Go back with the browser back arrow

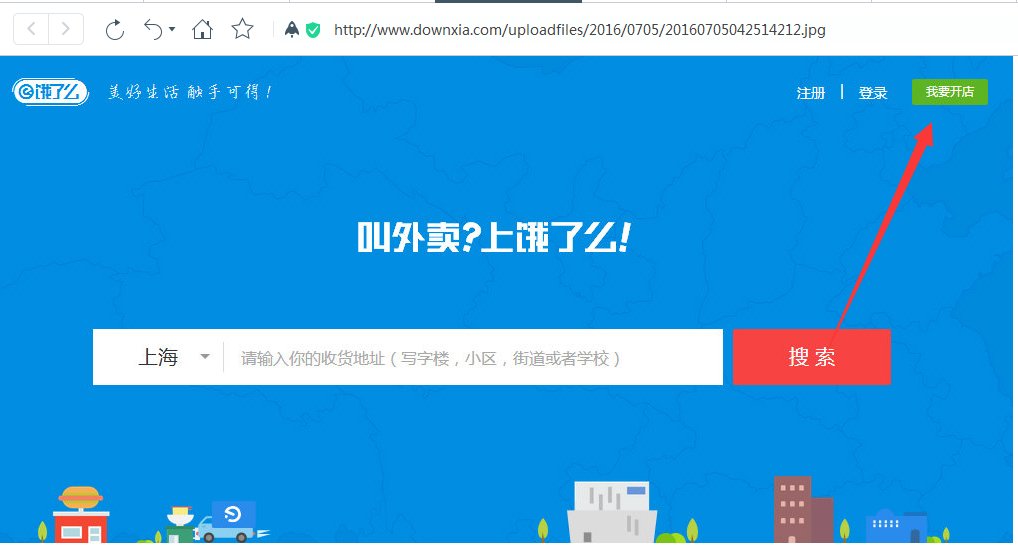[31, 29]
